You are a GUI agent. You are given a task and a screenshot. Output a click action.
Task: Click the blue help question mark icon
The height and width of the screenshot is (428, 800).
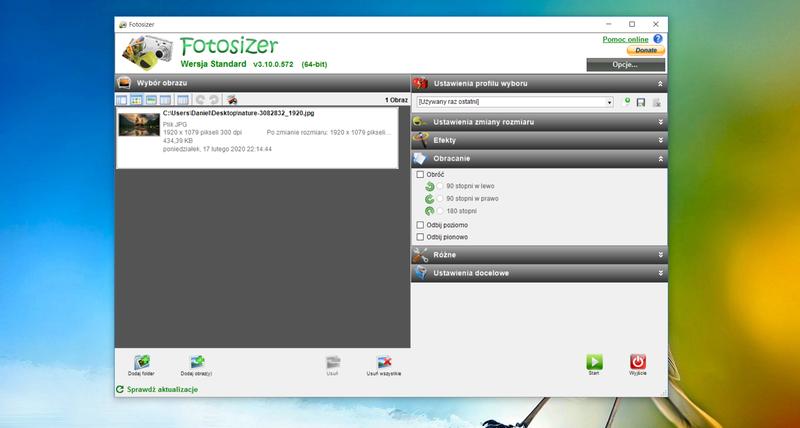pos(659,38)
